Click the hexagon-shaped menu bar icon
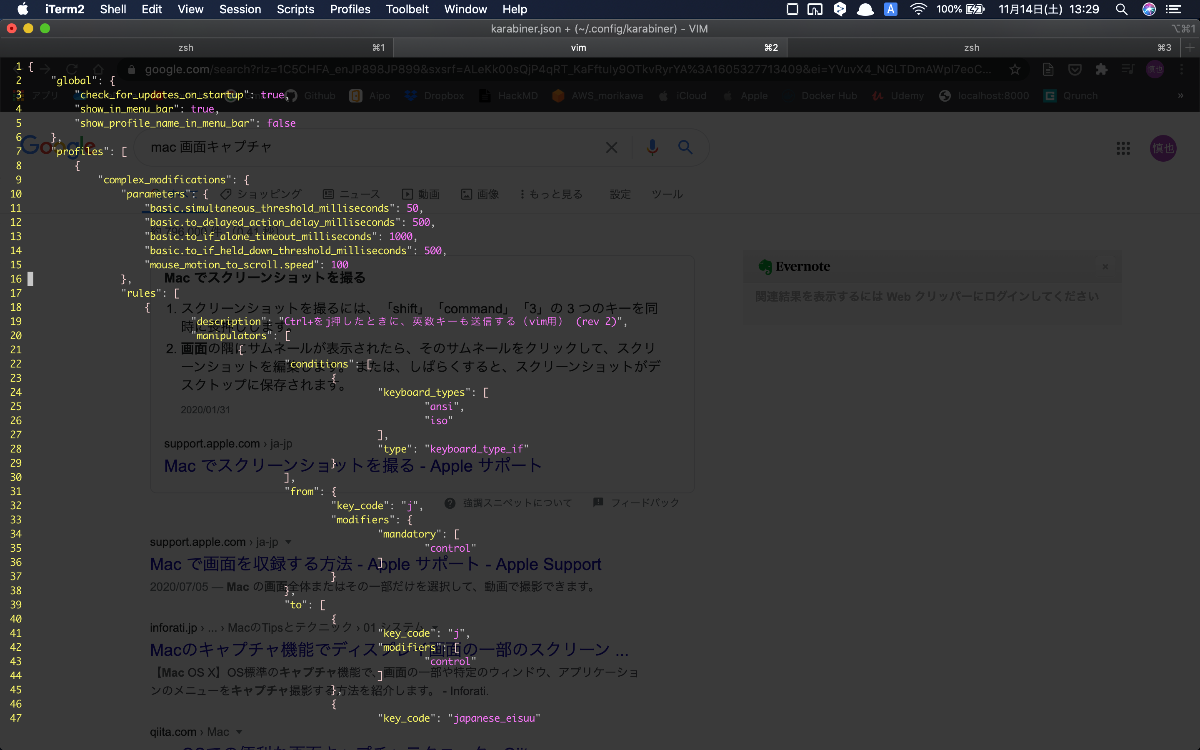 click(x=840, y=9)
